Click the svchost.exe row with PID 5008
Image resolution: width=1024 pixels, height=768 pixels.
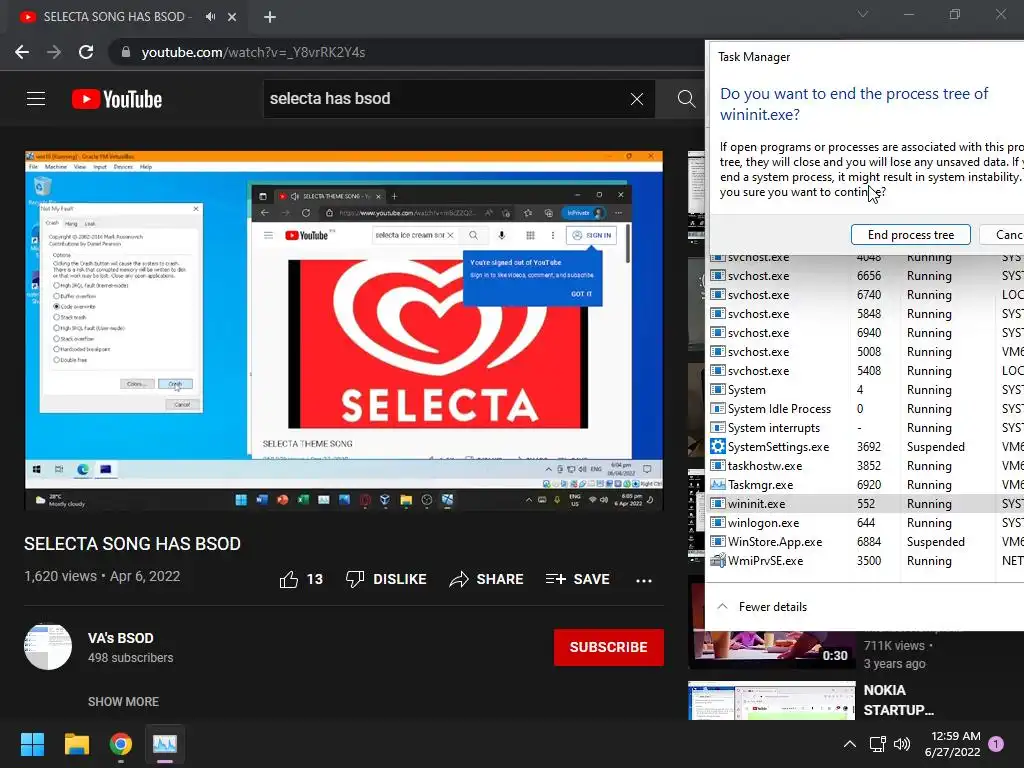point(865,351)
